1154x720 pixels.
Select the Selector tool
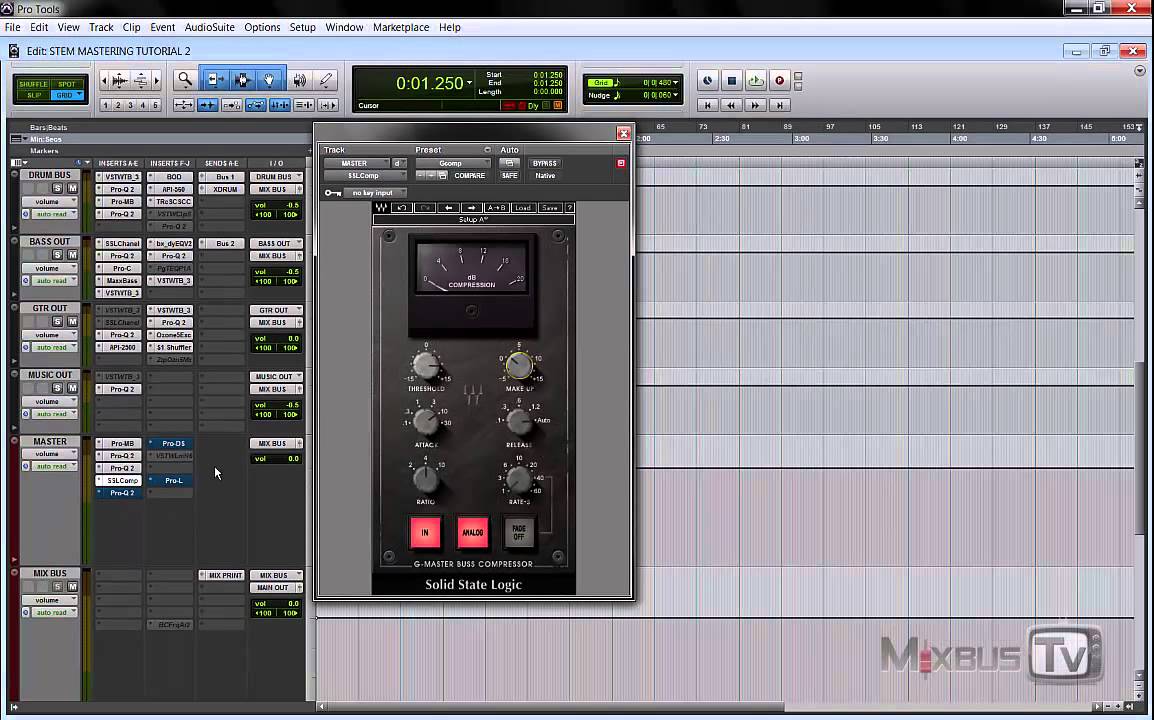coord(242,80)
